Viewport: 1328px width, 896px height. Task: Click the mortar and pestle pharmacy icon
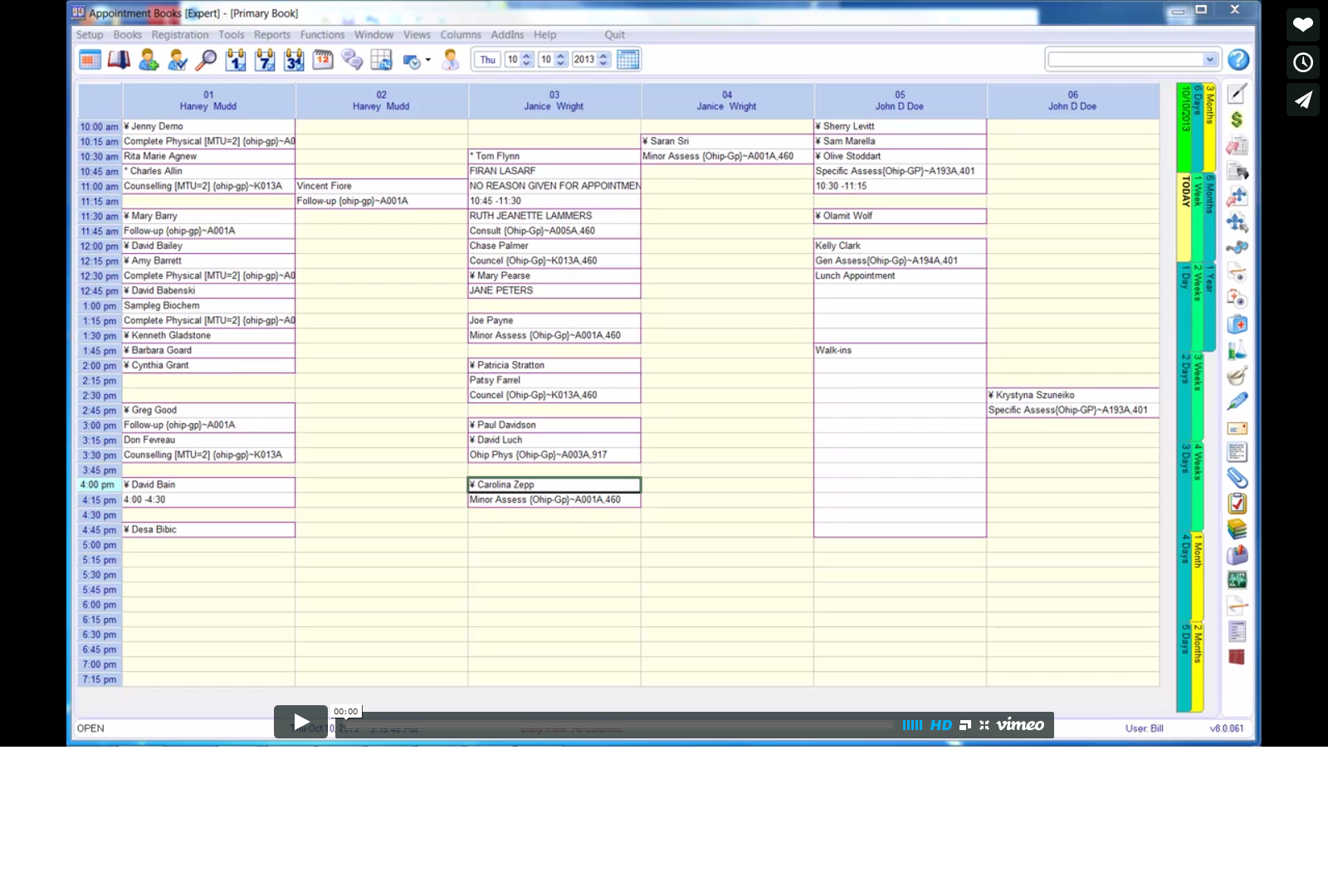click(1237, 376)
